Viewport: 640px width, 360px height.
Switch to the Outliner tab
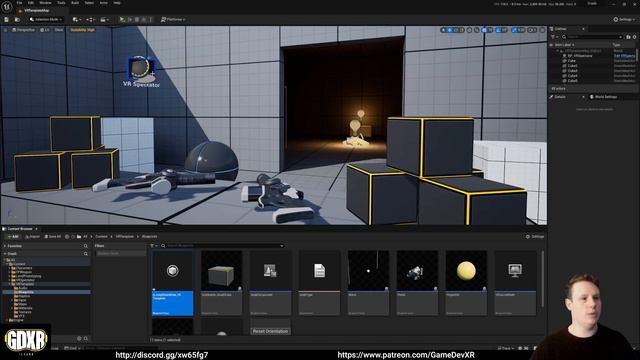tap(560, 29)
